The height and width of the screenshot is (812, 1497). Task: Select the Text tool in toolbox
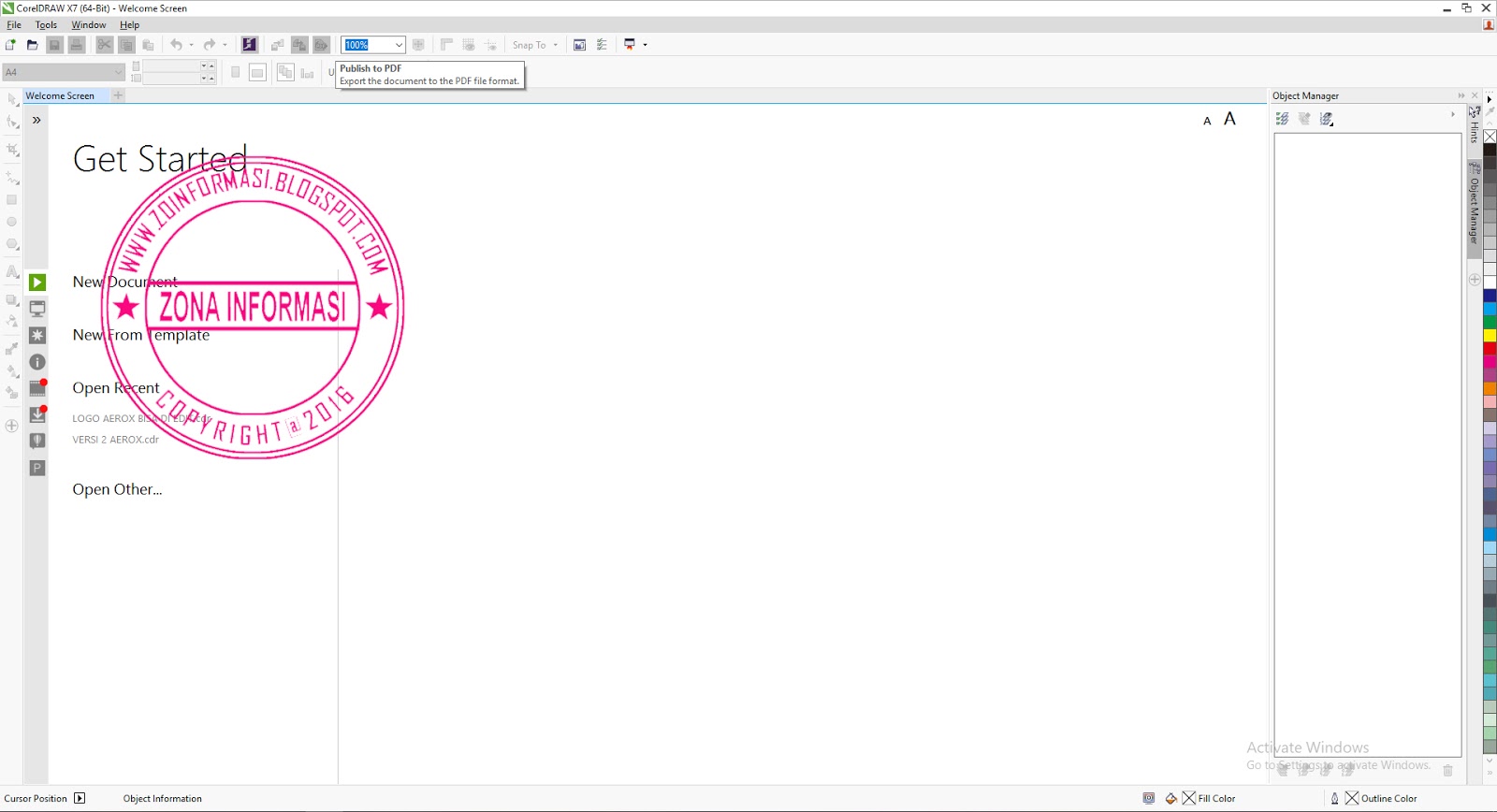(x=12, y=272)
